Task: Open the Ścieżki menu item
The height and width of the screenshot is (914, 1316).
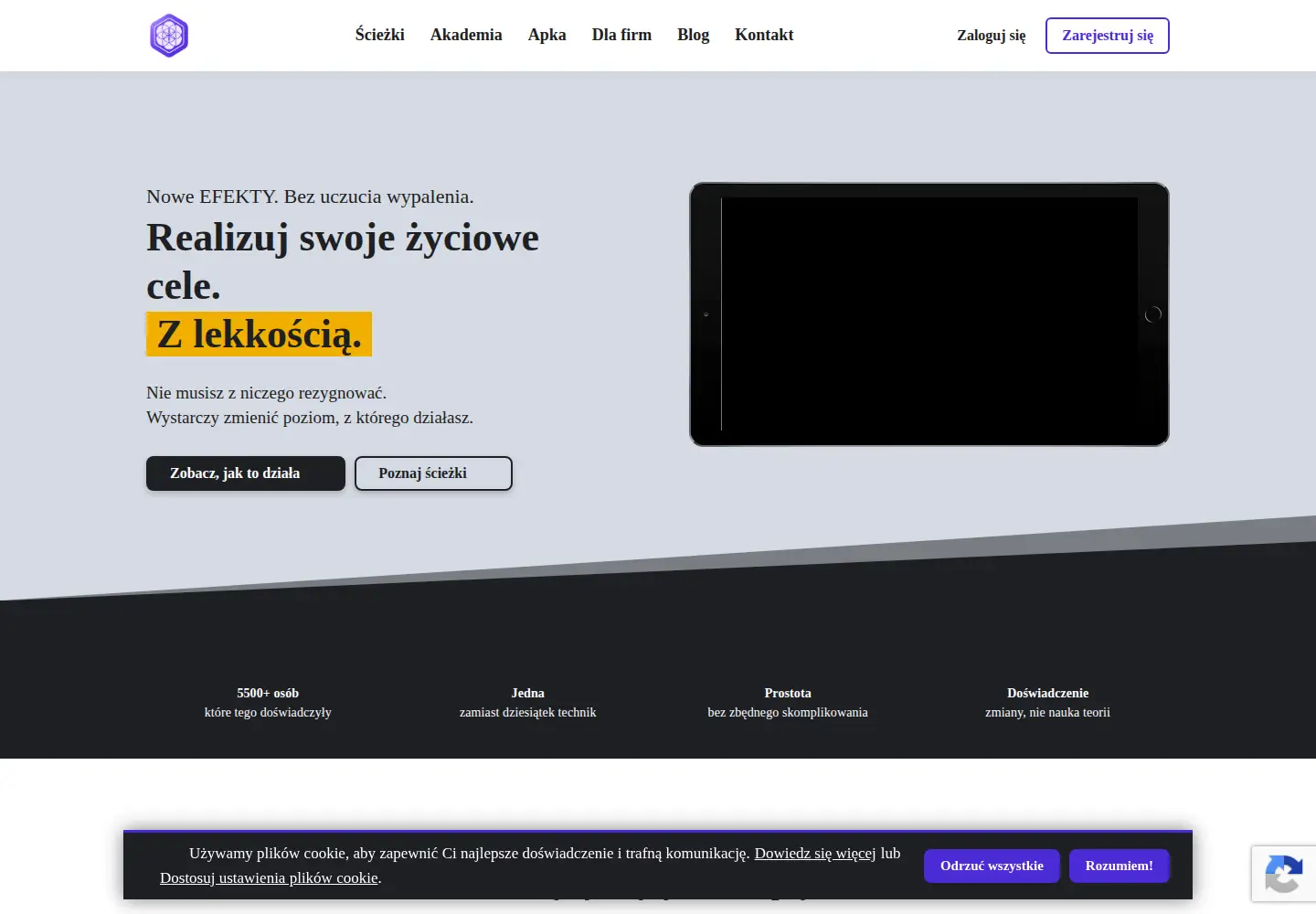Action: point(380,35)
